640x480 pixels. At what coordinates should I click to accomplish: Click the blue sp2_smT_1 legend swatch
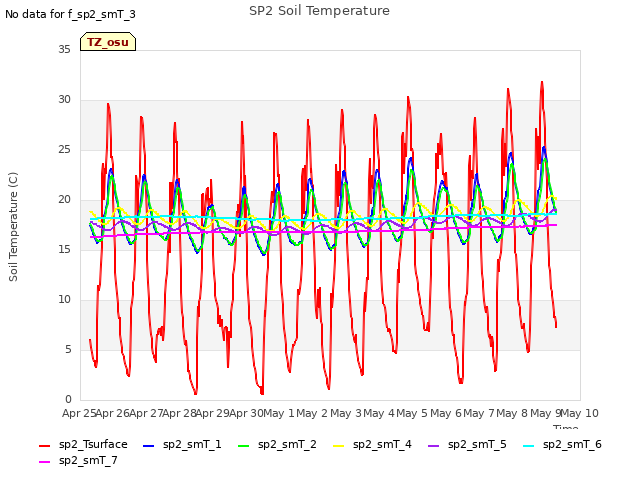tap(149, 446)
